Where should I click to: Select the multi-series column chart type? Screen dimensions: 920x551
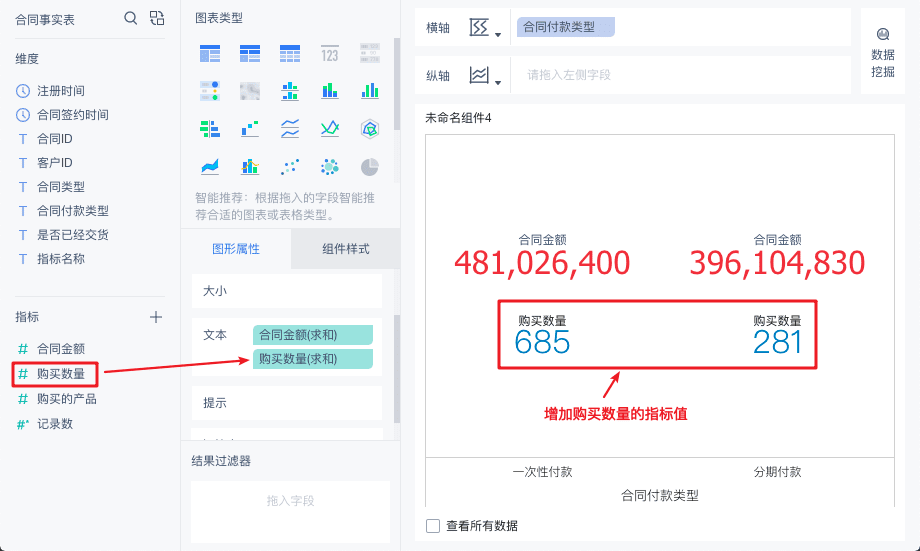pyautogui.click(x=370, y=92)
